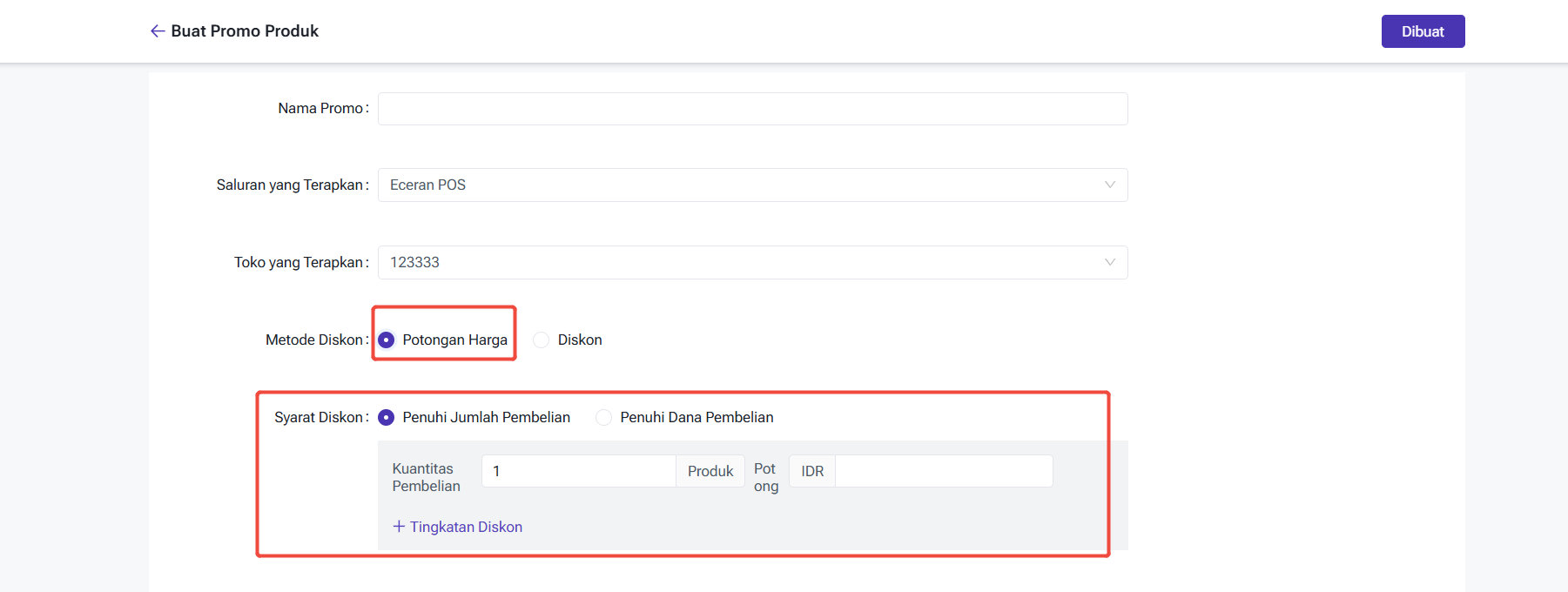
Task: Click the chevron arrow in Saluran yang Terapkan field
Action: pos(1109,185)
